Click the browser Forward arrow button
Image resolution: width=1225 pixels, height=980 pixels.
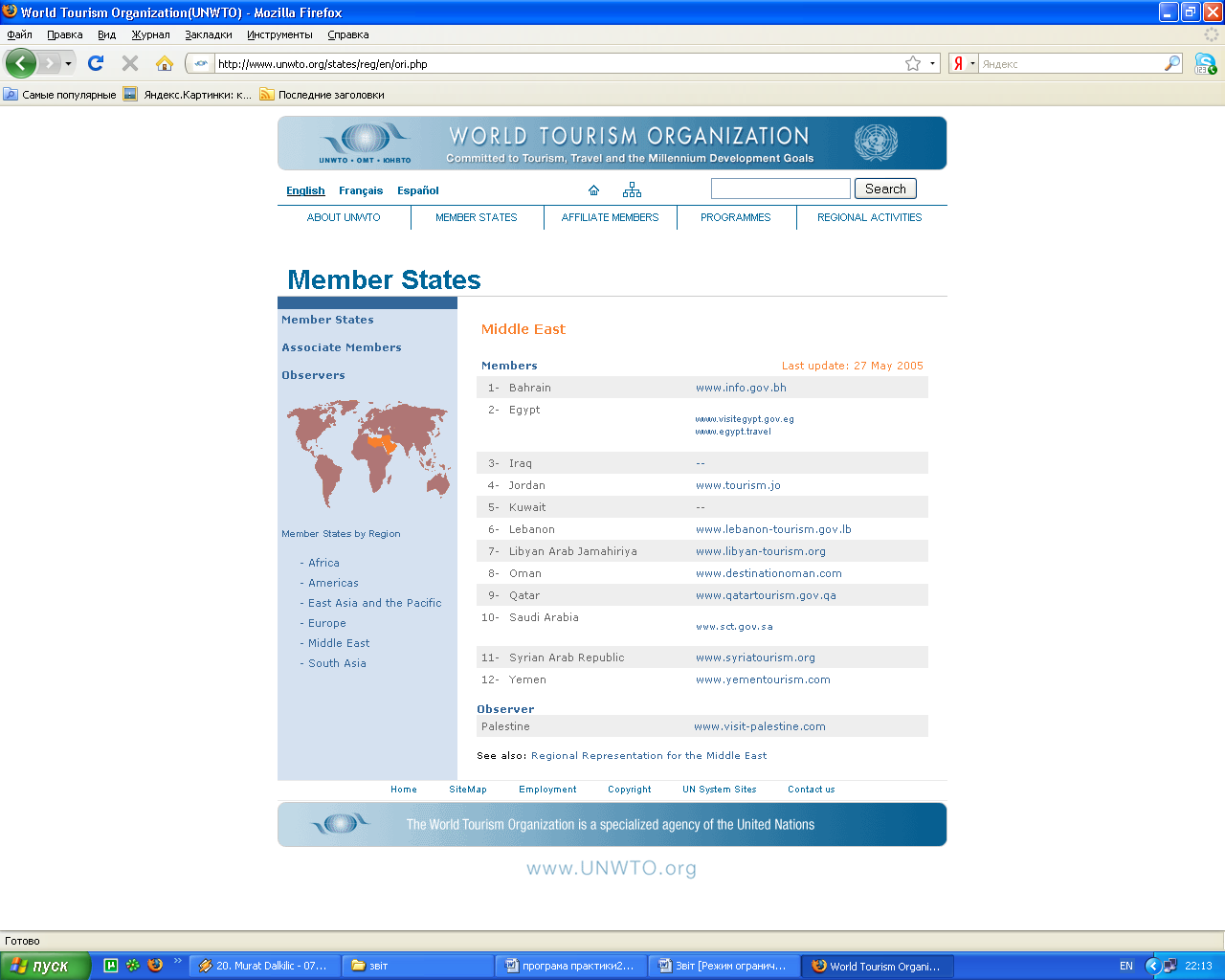pos(50,63)
